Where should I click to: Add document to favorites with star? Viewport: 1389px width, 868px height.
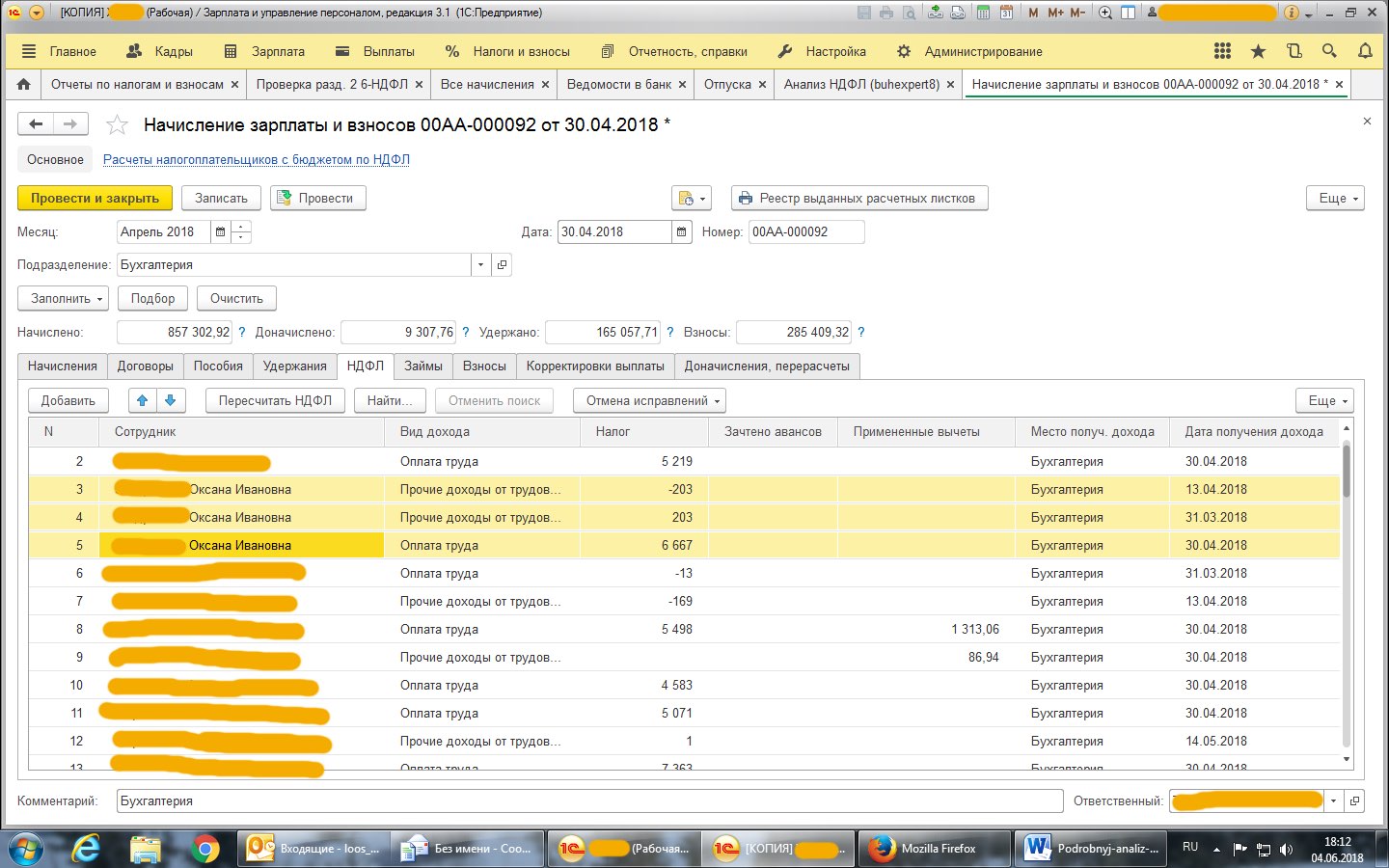click(117, 124)
